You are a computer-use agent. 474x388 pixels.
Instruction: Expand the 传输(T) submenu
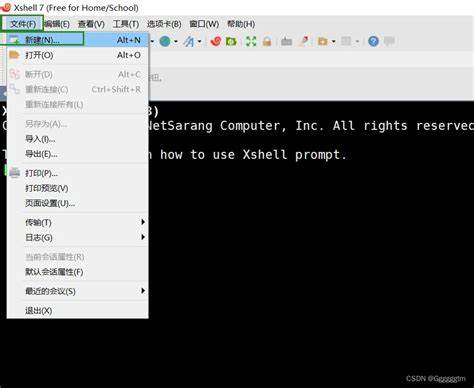[x=77, y=222]
